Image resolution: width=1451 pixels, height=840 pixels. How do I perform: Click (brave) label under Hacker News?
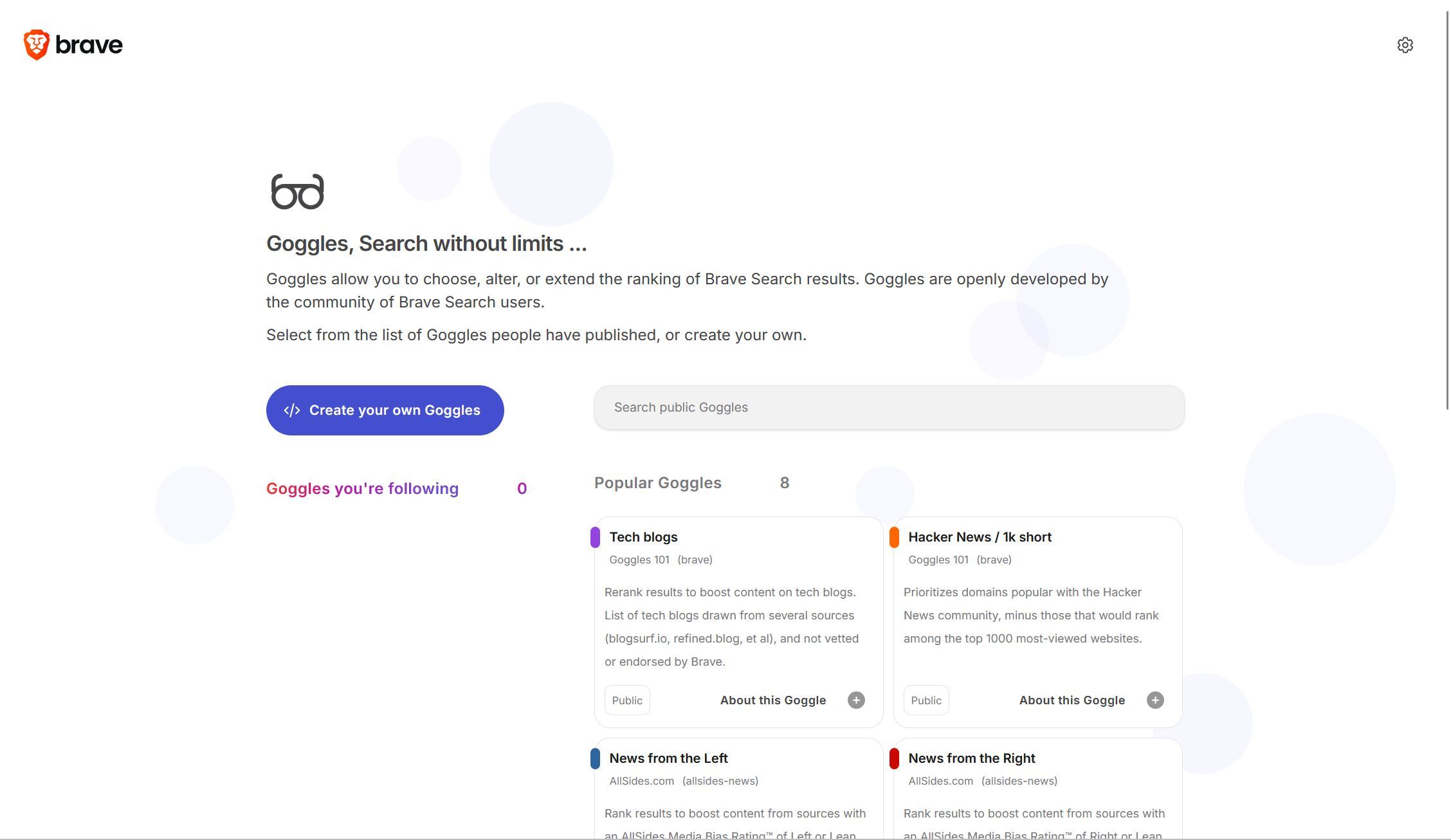point(994,560)
